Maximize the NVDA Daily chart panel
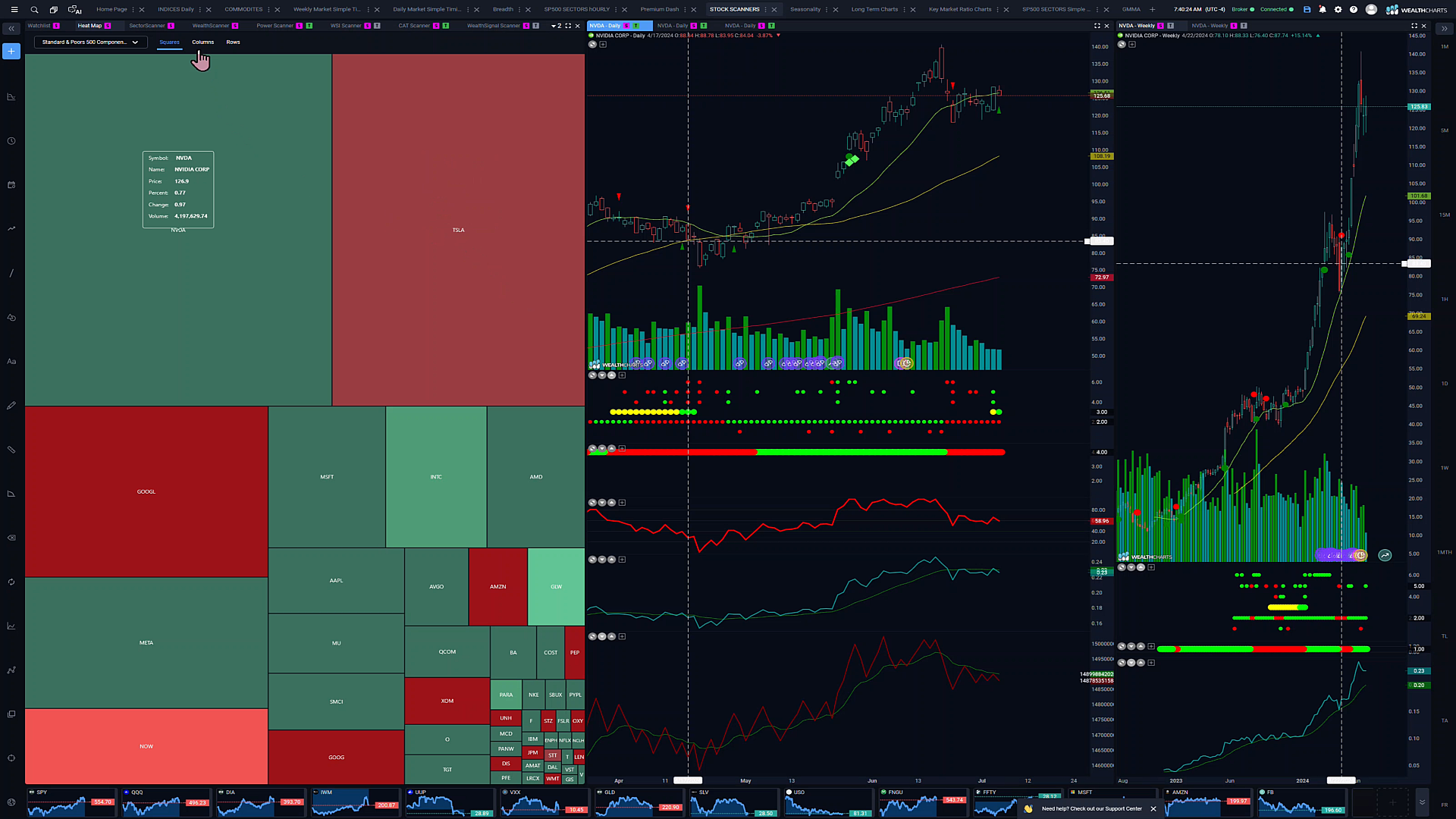1456x819 pixels. tap(1097, 26)
